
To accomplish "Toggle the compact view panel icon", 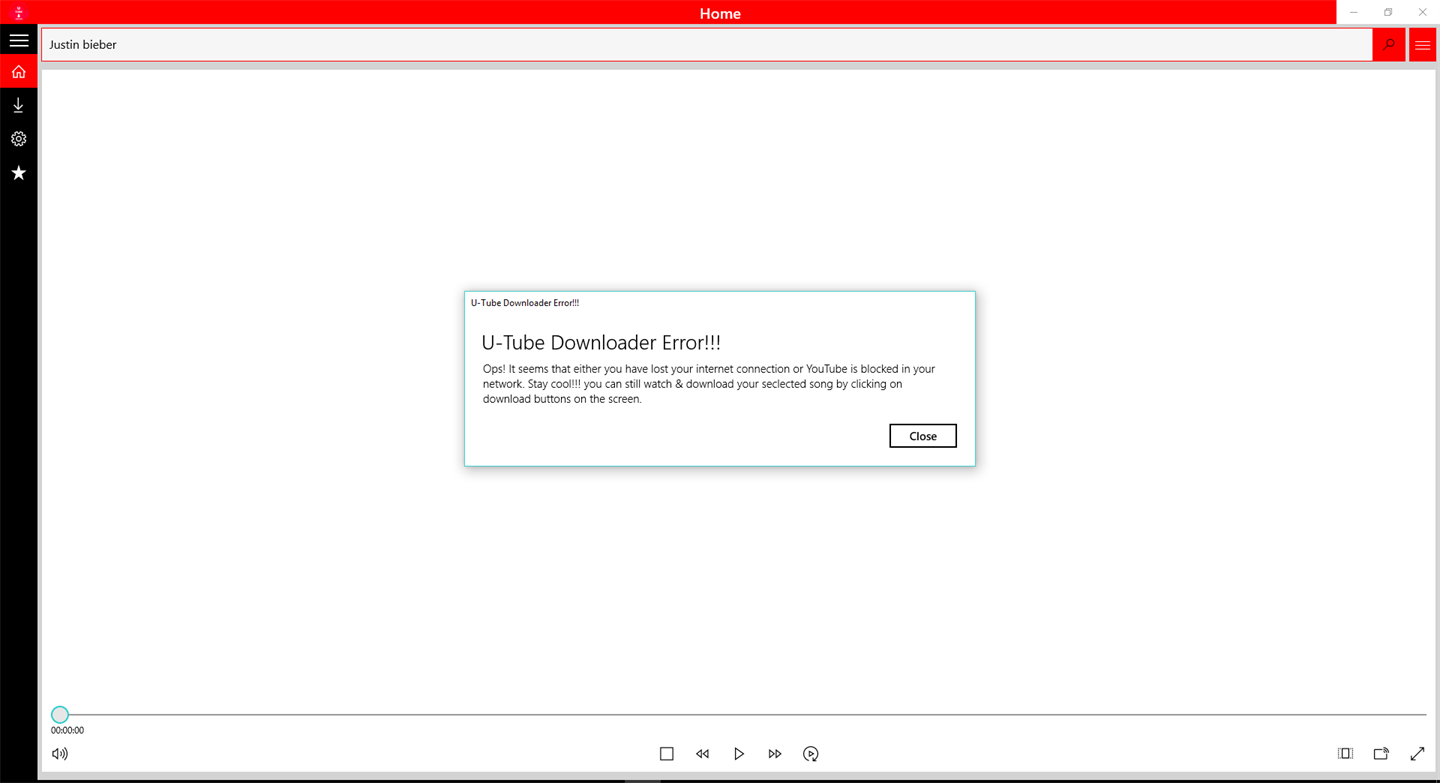I will tap(1345, 754).
